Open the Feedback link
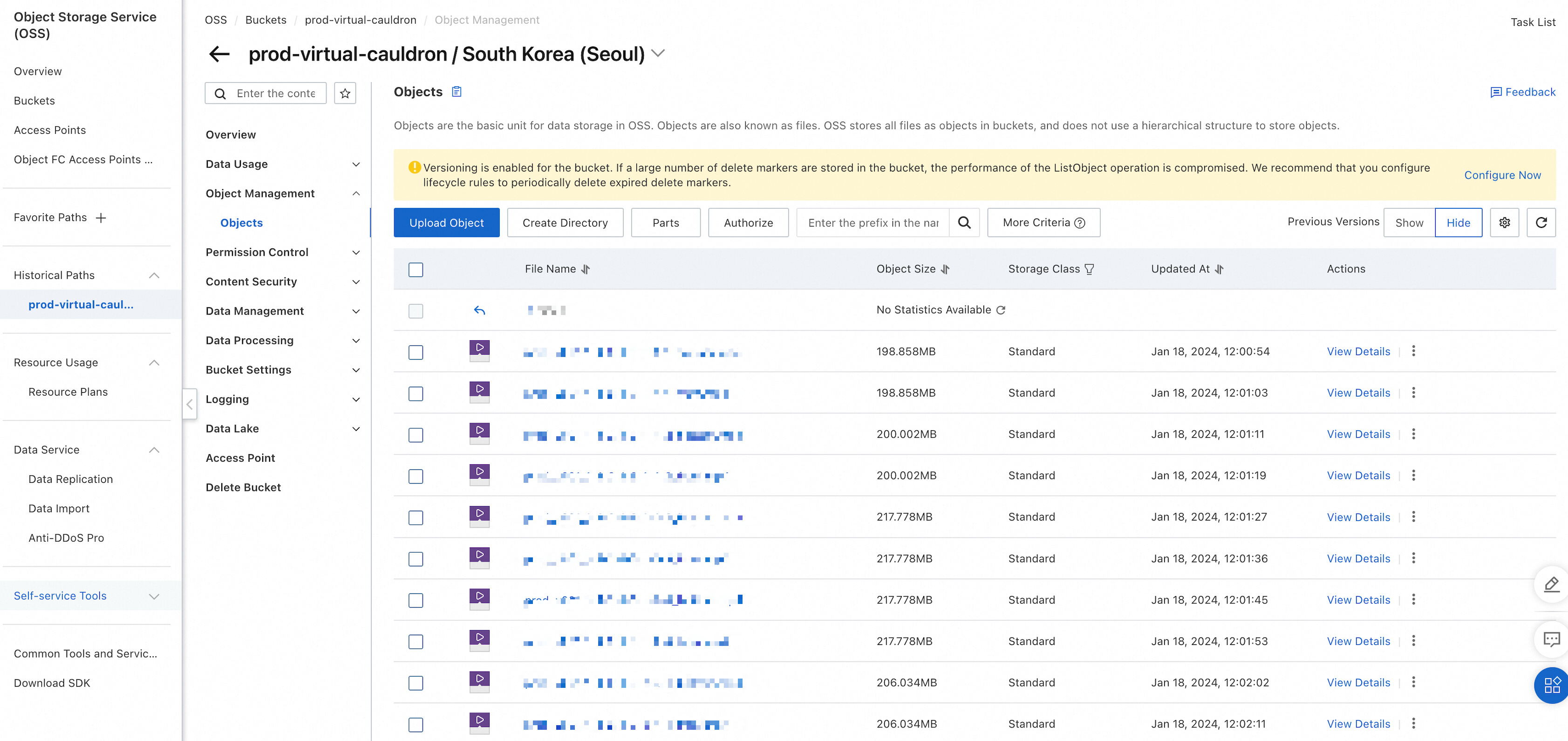Image resolution: width=1568 pixels, height=741 pixels. [x=1522, y=92]
